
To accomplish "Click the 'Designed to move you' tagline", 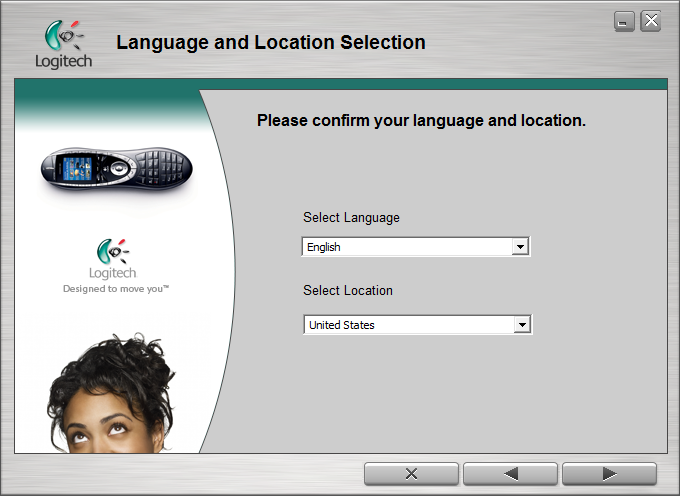I will click(x=116, y=289).
